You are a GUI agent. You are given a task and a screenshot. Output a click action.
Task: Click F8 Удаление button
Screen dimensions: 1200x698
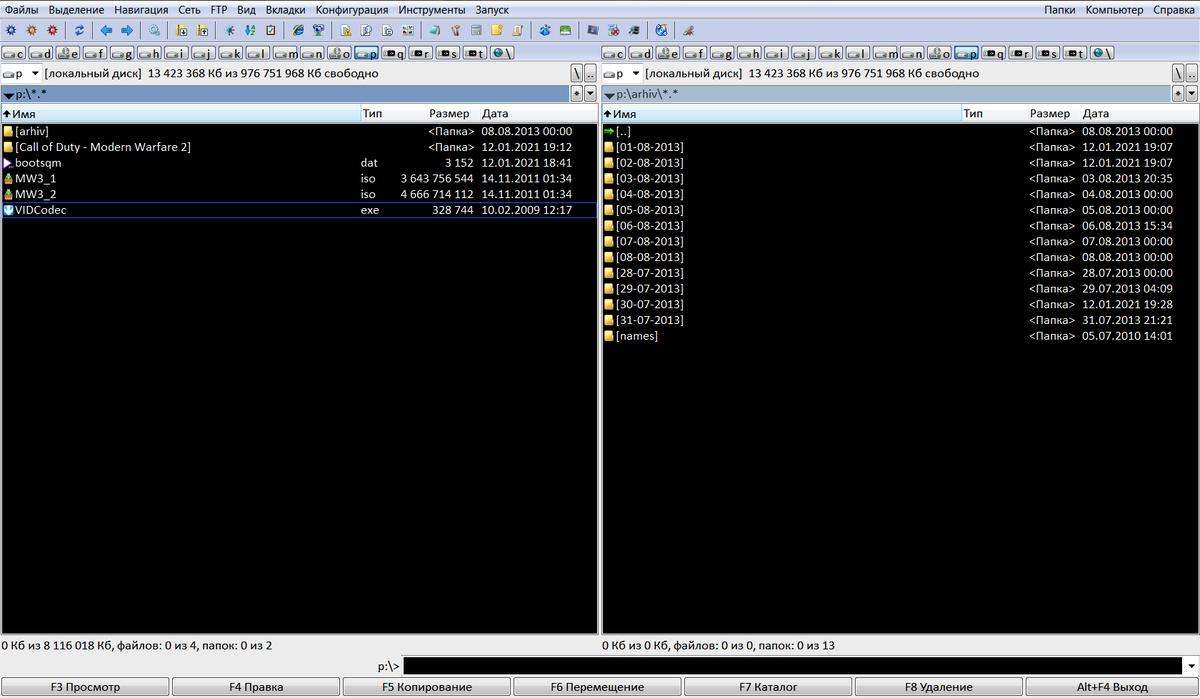click(939, 687)
